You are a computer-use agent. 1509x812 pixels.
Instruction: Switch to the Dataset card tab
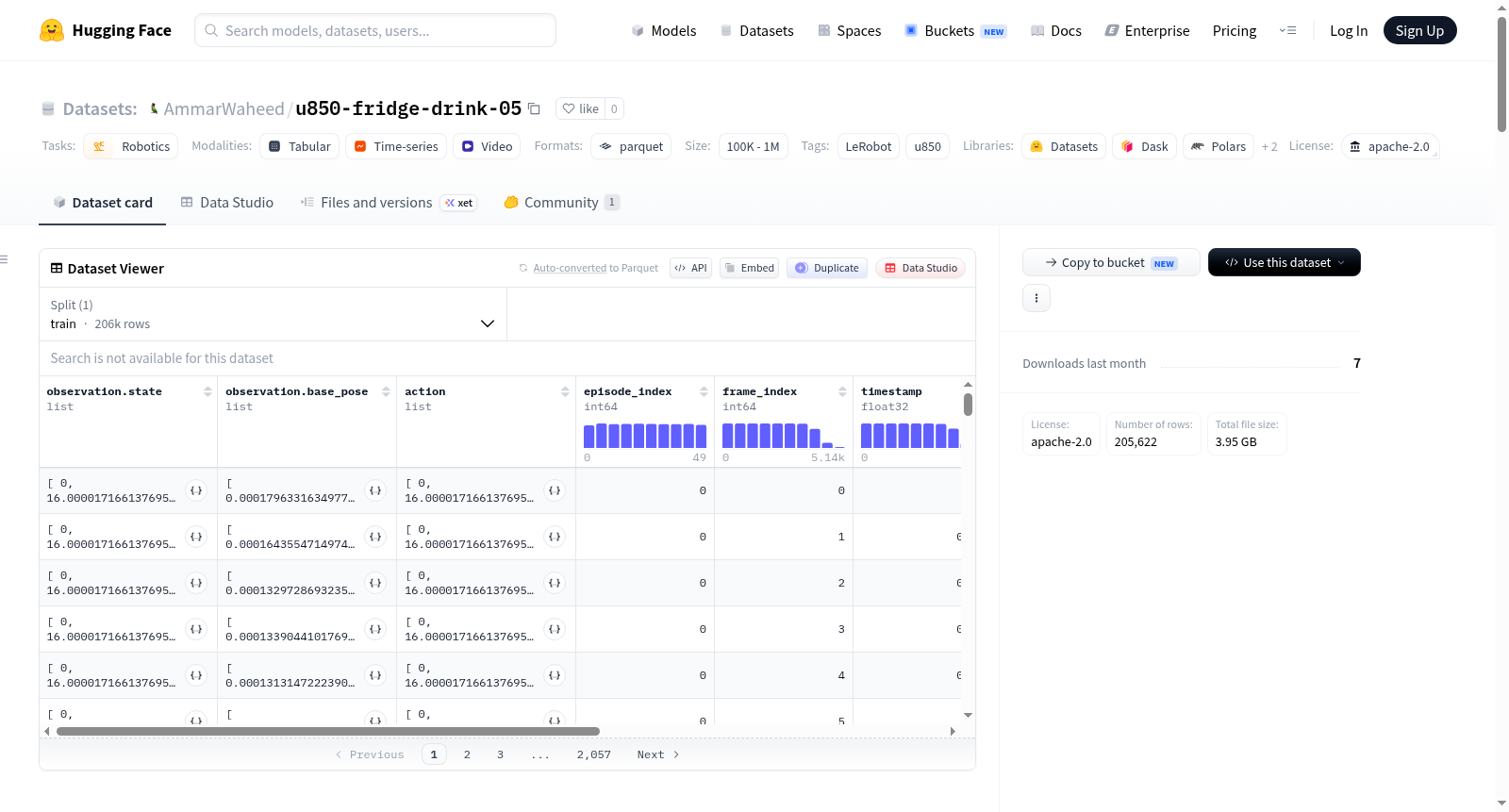pyautogui.click(x=102, y=203)
